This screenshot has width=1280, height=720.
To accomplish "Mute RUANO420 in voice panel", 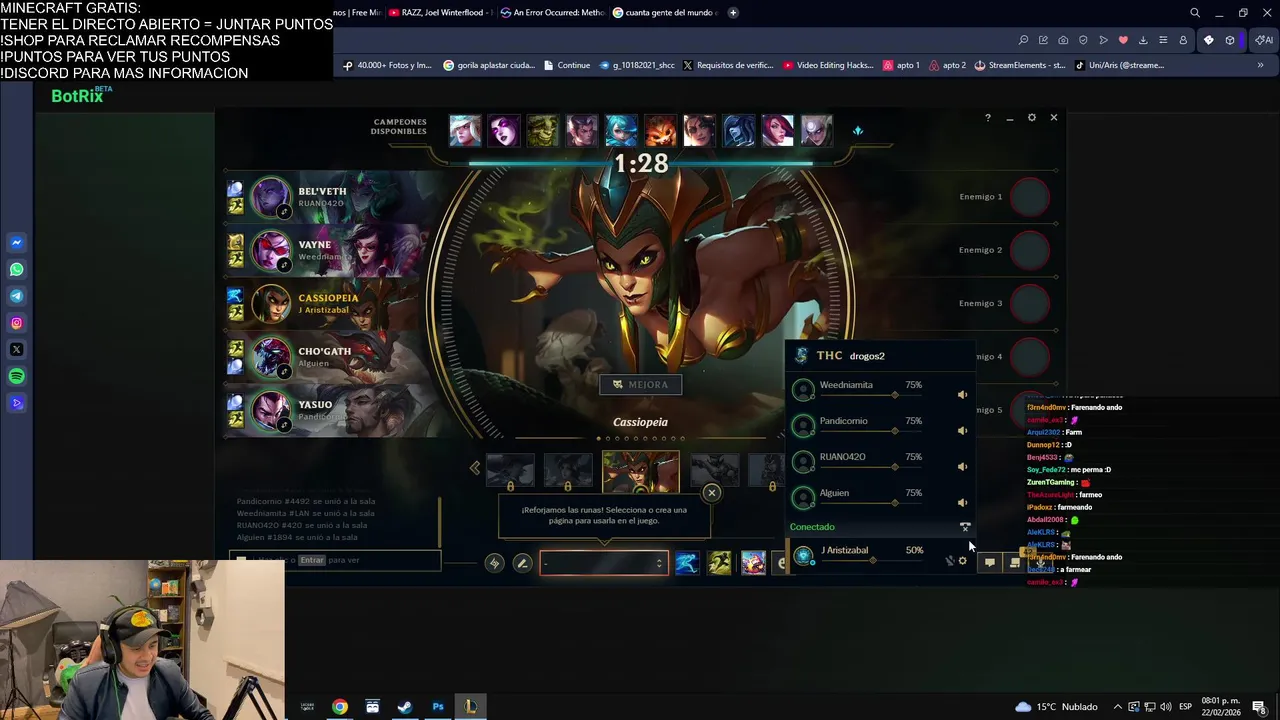I will (x=962, y=467).
